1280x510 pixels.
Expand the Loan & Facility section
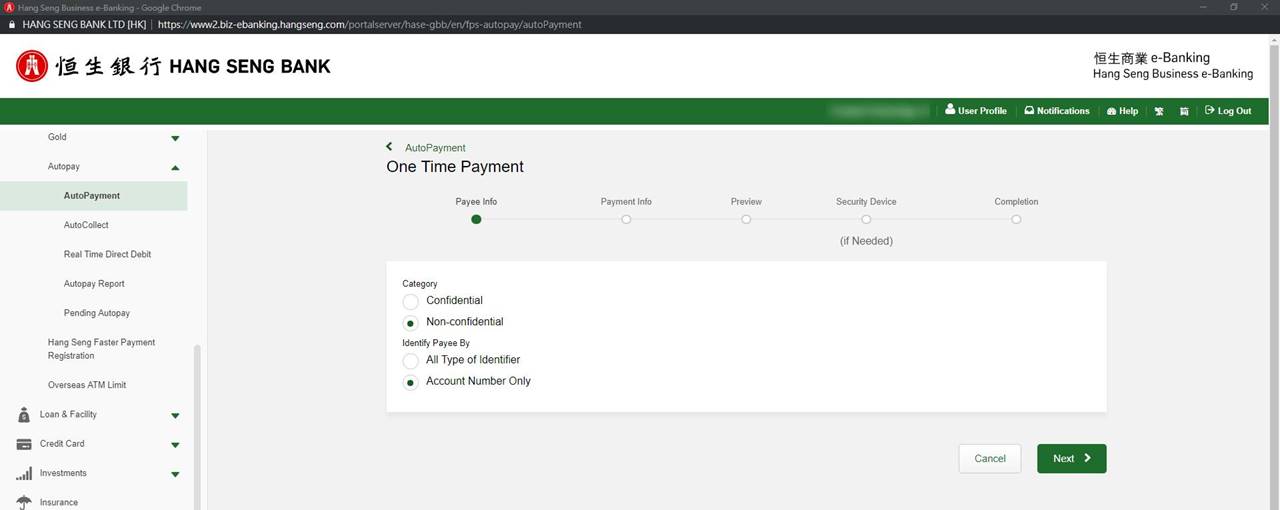point(175,415)
